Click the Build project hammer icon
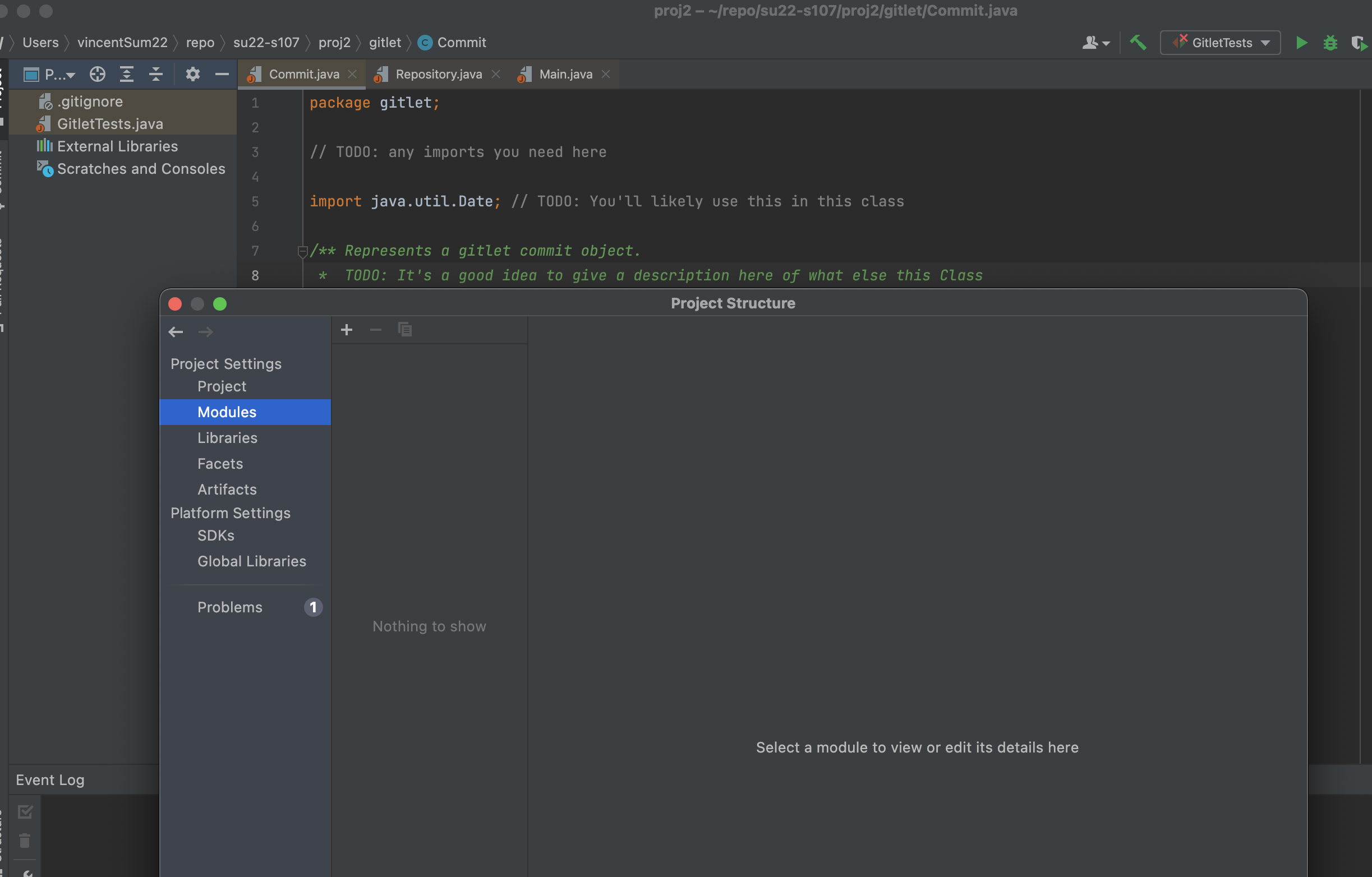Image resolution: width=1372 pixels, height=877 pixels. pos(1138,43)
